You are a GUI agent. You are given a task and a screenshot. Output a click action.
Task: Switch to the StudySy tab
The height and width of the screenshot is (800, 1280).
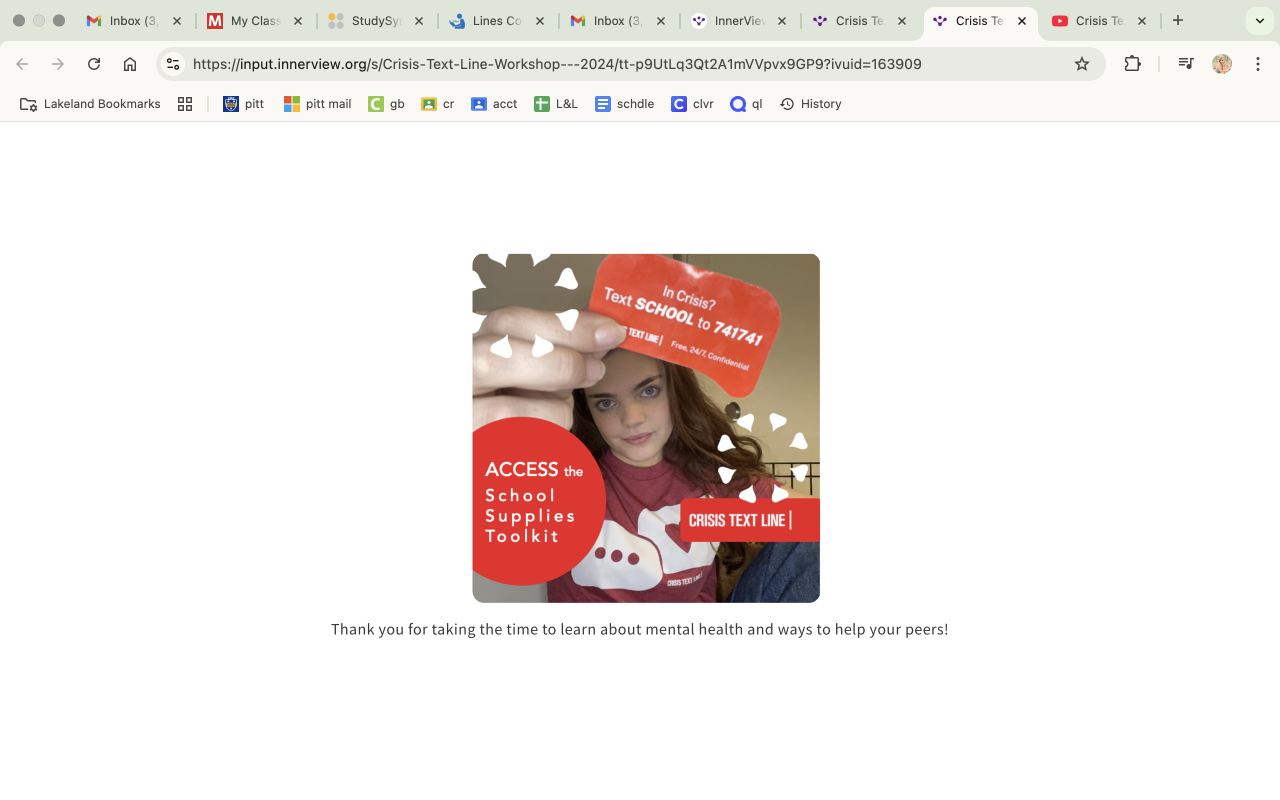tap(376, 21)
